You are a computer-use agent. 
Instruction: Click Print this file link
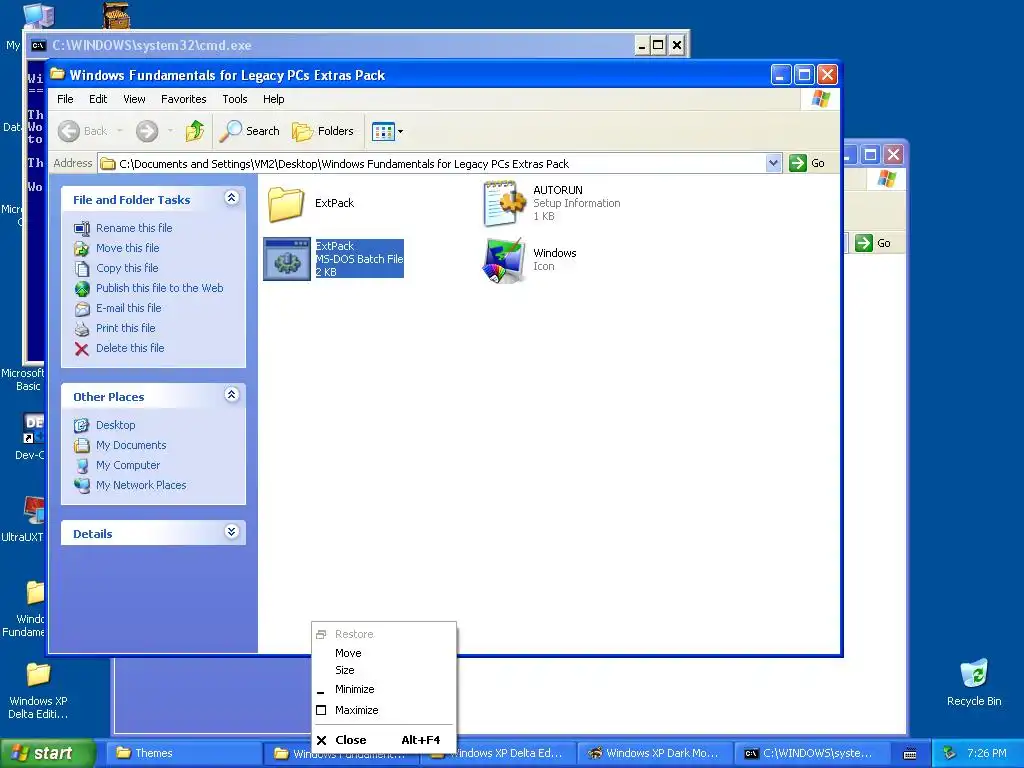pyautogui.click(x=125, y=328)
